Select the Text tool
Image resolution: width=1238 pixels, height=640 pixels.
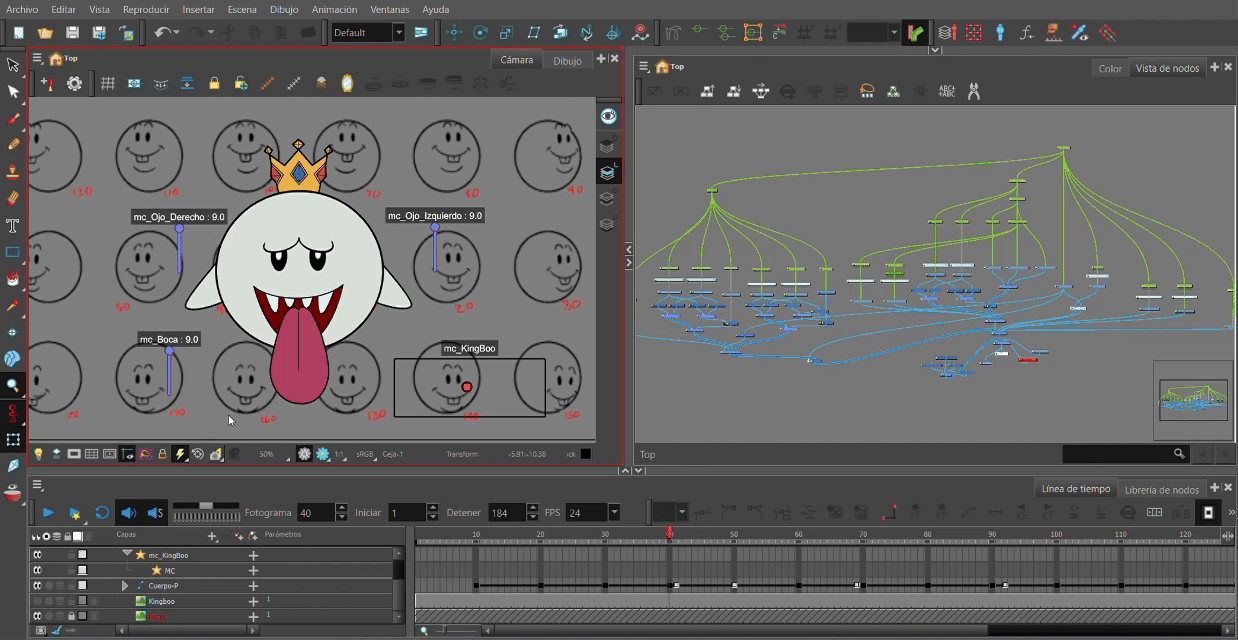[13, 225]
